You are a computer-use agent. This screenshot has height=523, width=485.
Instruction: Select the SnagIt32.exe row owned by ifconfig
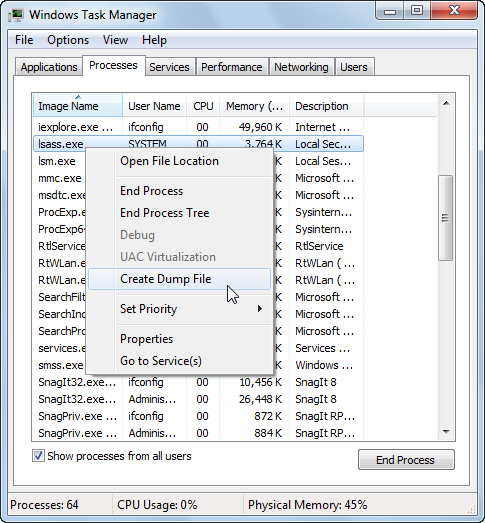[198, 382]
